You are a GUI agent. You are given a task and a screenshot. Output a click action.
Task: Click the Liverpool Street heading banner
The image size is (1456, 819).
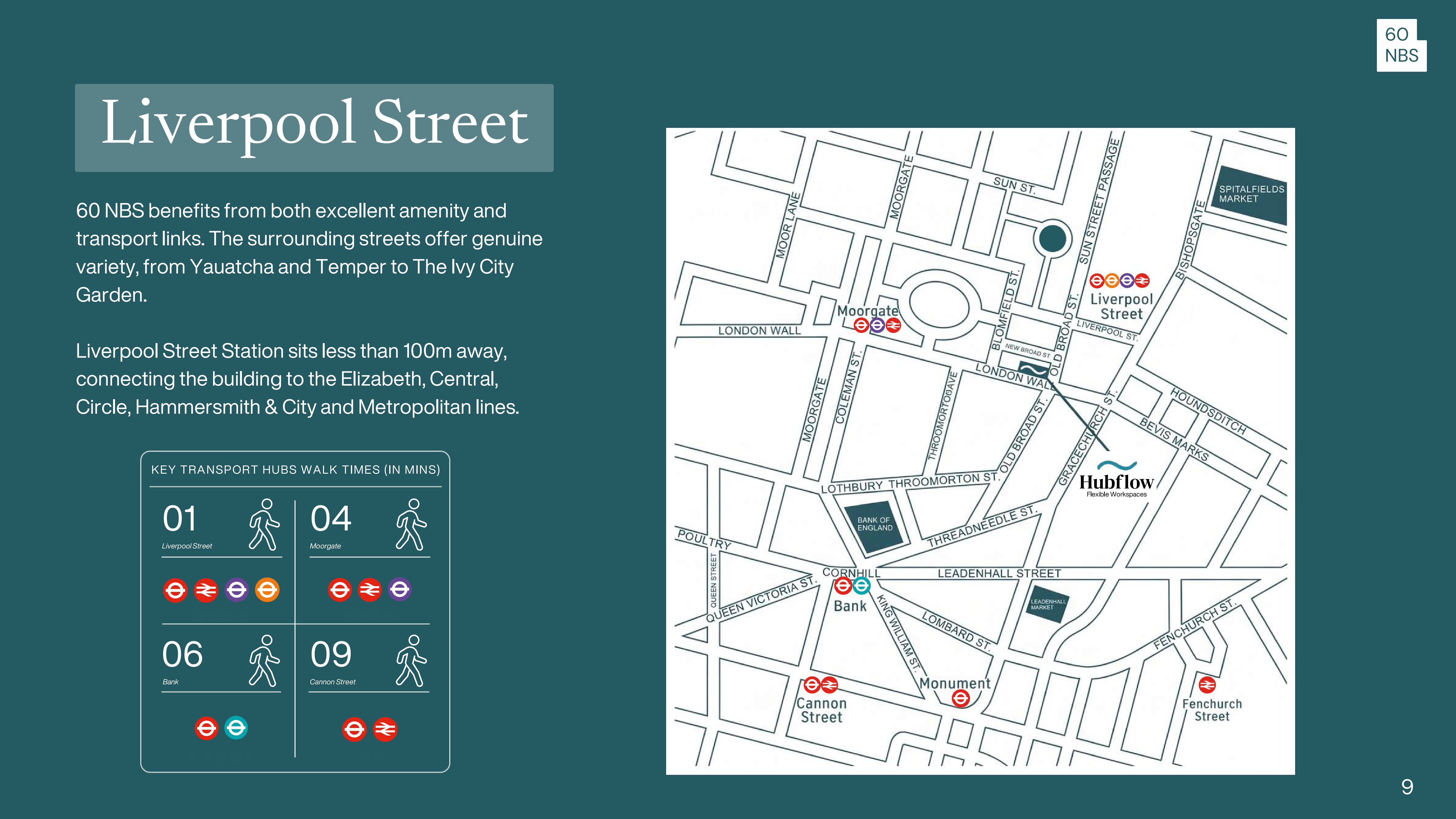click(x=314, y=128)
